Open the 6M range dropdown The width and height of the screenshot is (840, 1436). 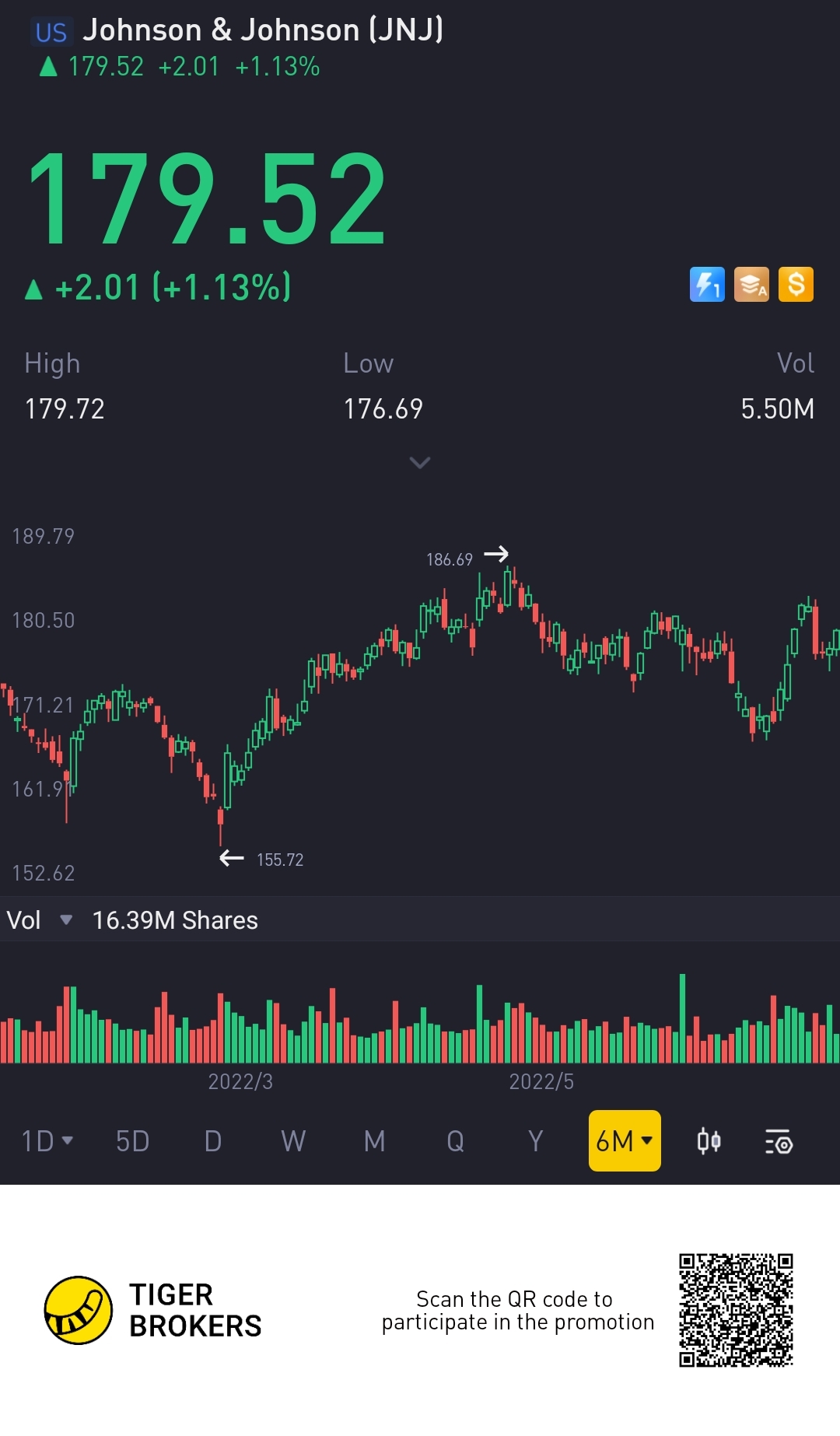[625, 1140]
